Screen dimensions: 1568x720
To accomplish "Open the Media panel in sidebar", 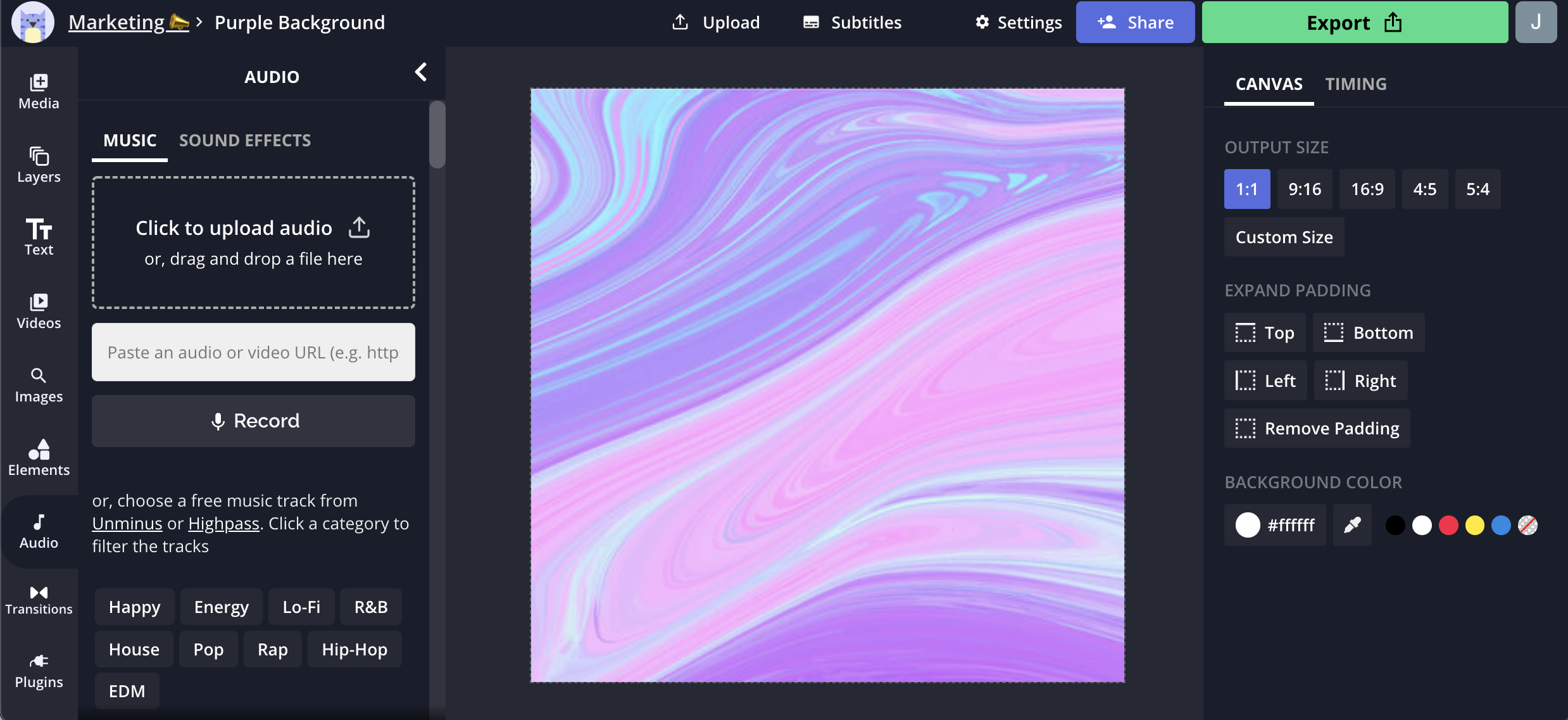I will coord(39,92).
